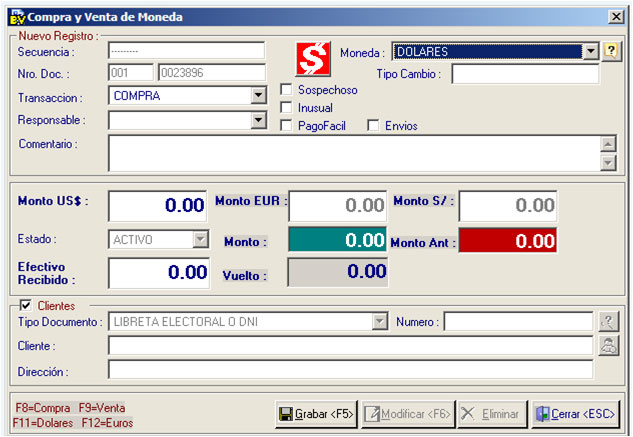Open the Estado dropdown showing ACTIVO

tap(200, 240)
